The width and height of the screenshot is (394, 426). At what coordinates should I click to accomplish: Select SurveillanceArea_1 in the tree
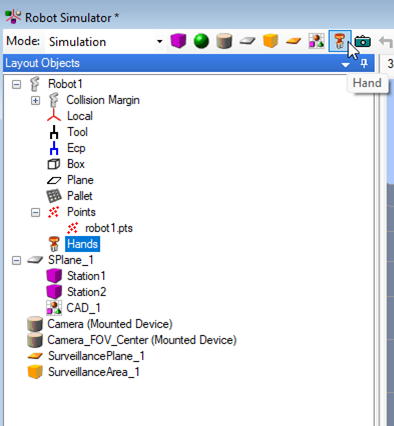pyautogui.click(x=94, y=372)
